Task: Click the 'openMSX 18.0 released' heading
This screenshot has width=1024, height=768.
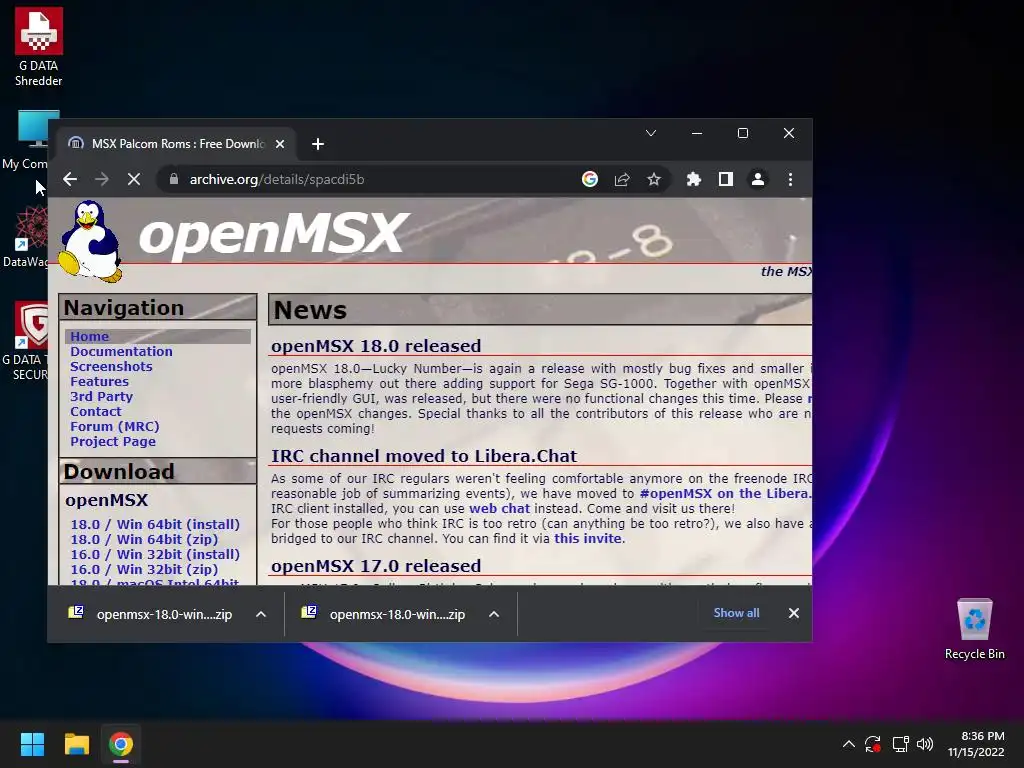Action: [376, 346]
